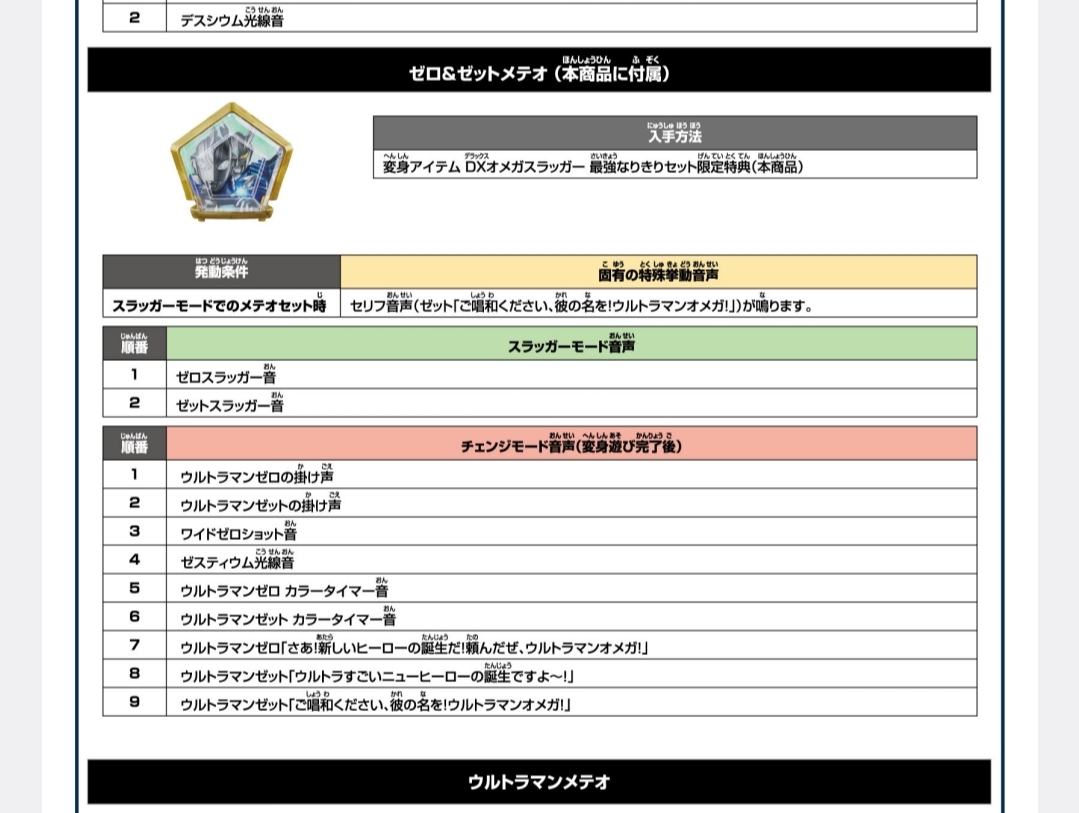Click the セリフ音声 description cell
Viewport: 1079px width, 813px height.
[x=659, y=304]
